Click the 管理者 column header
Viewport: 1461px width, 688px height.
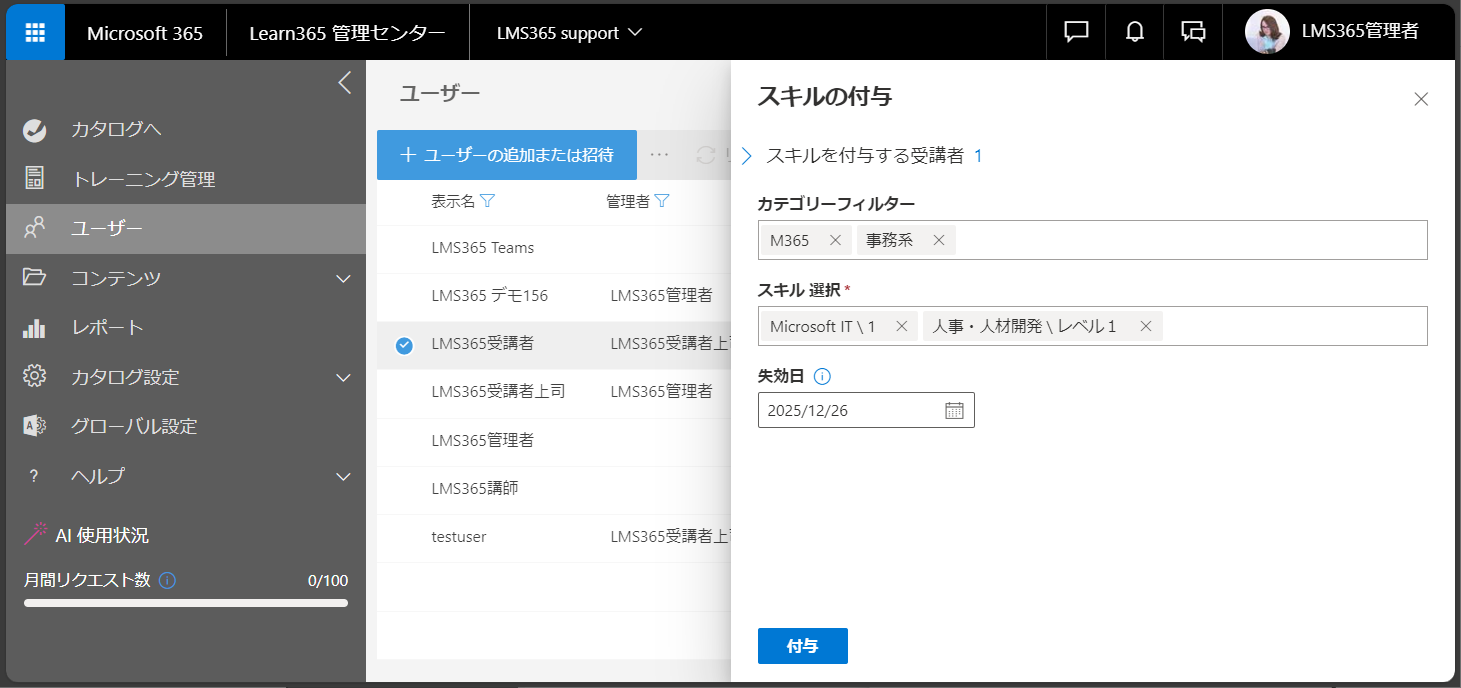pyautogui.click(x=627, y=201)
